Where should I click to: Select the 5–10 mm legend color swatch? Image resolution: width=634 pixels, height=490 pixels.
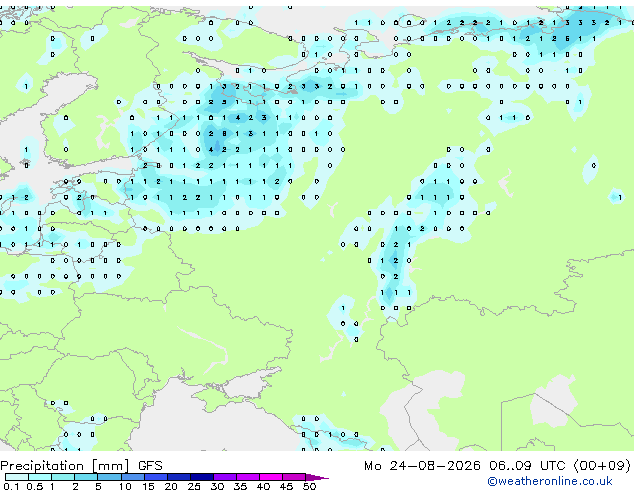(x=109, y=477)
